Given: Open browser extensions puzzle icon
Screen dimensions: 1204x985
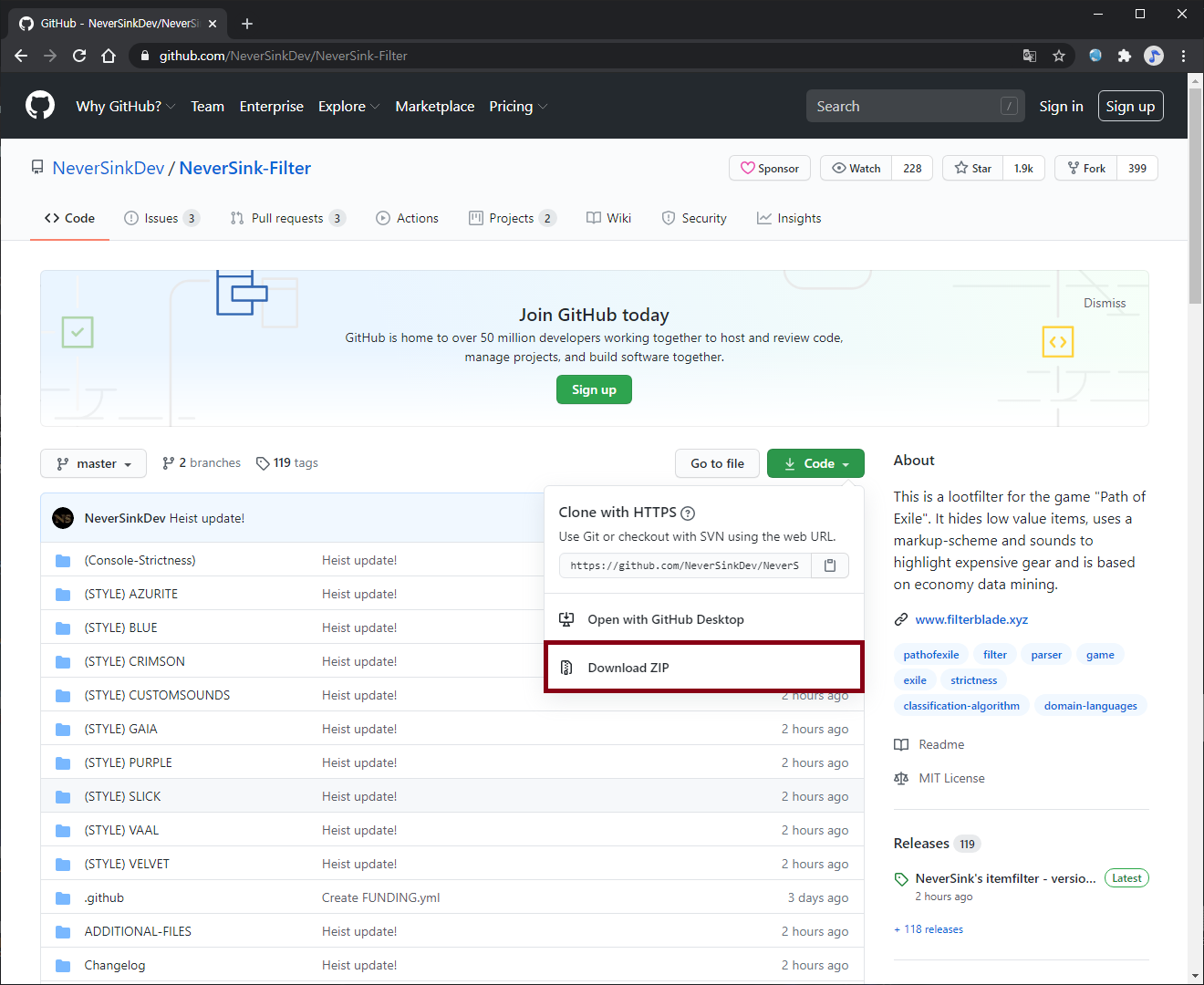Looking at the screenshot, I should coord(1125,56).
